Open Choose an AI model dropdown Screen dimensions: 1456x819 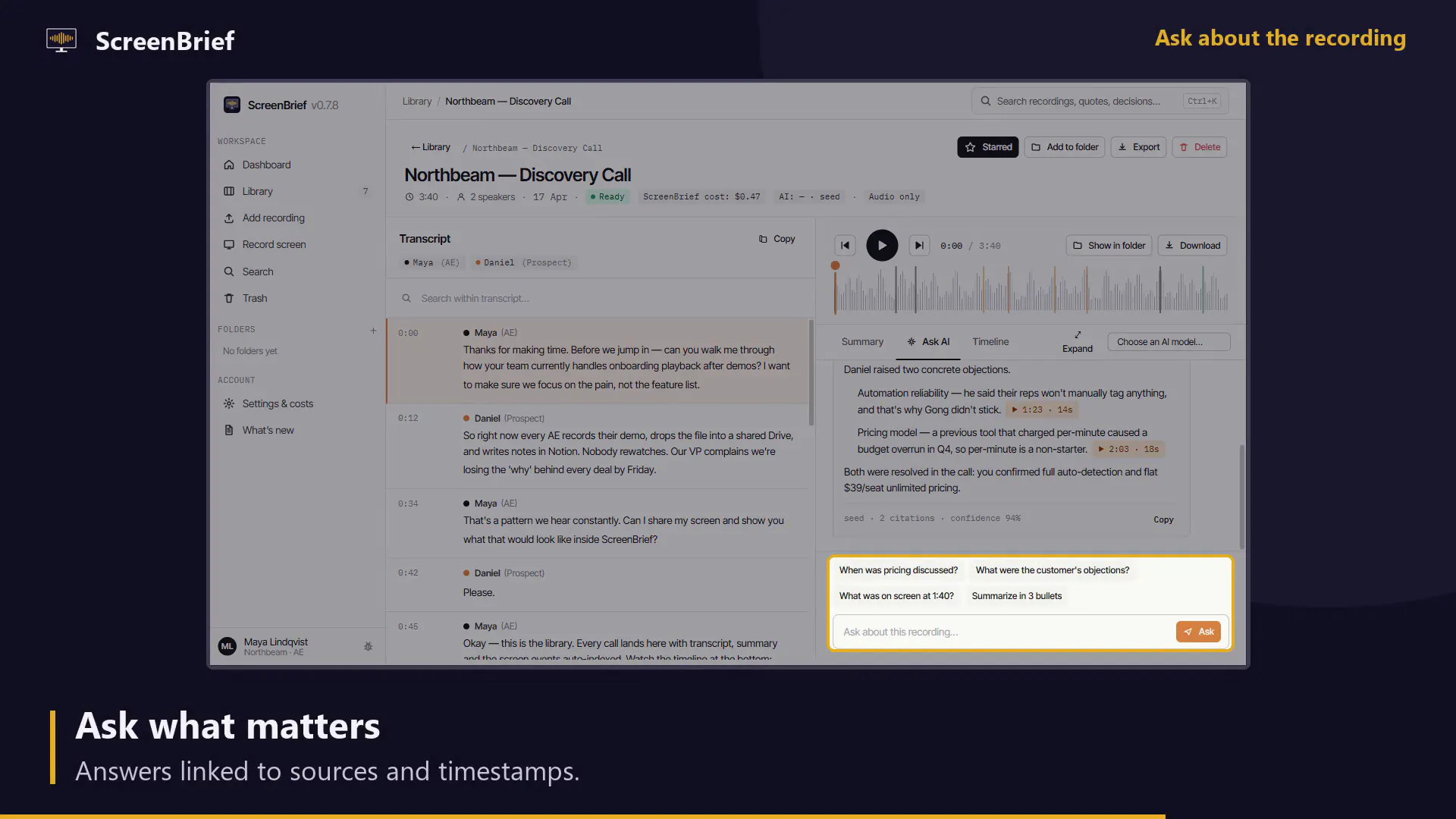pyautogui.click(x=1168, y=342)
